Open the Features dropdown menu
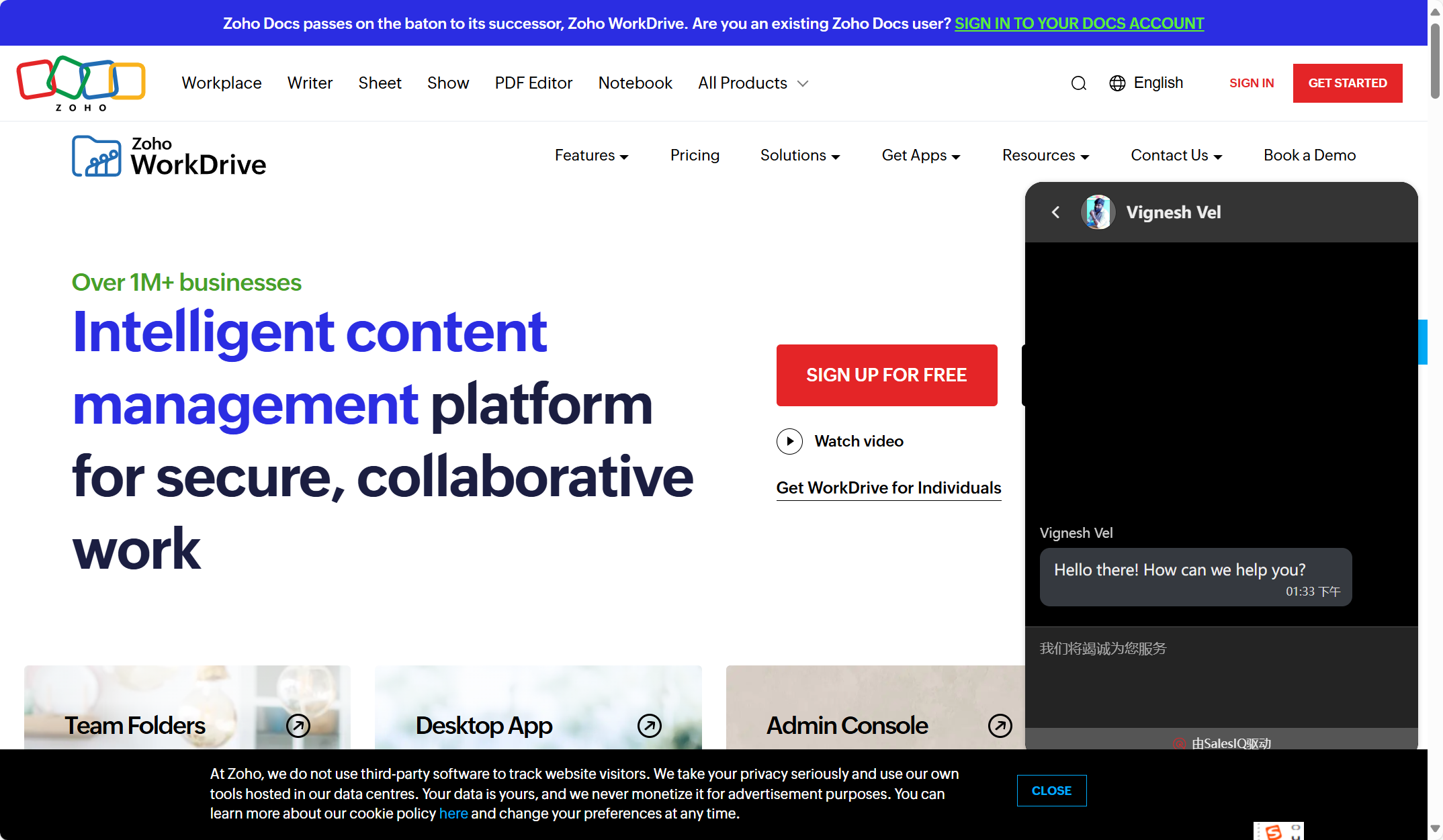 point(591,156)
